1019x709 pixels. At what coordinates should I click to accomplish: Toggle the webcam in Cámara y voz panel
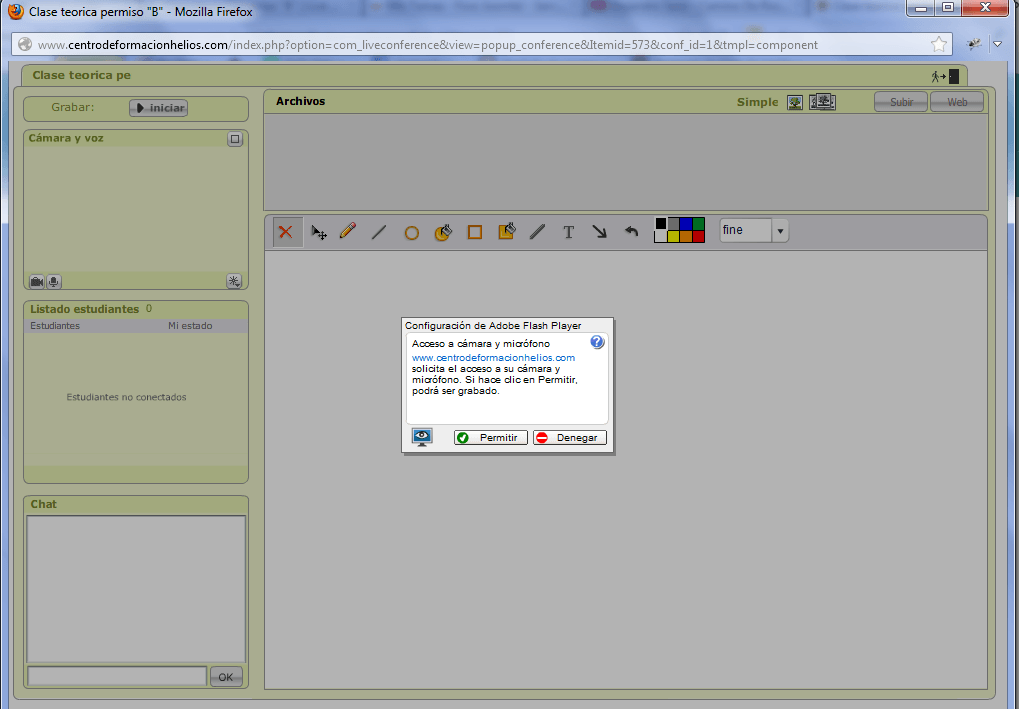37,281
